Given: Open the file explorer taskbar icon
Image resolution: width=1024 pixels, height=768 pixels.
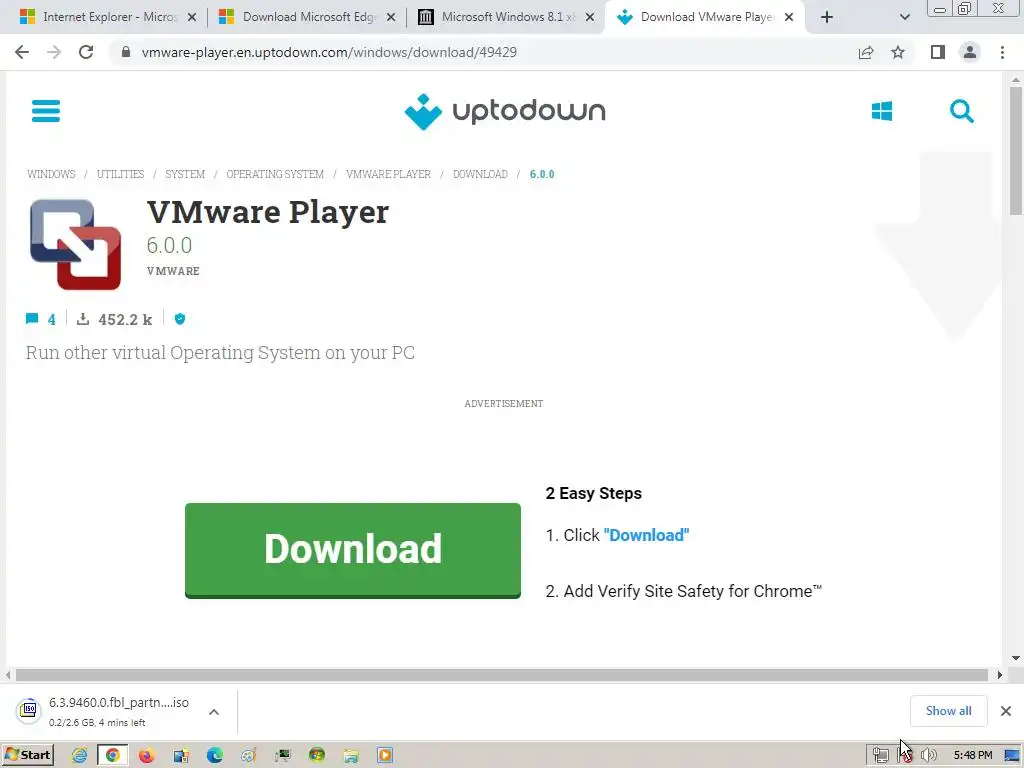Looking at the screenshot, I should (x=351, y=755).
